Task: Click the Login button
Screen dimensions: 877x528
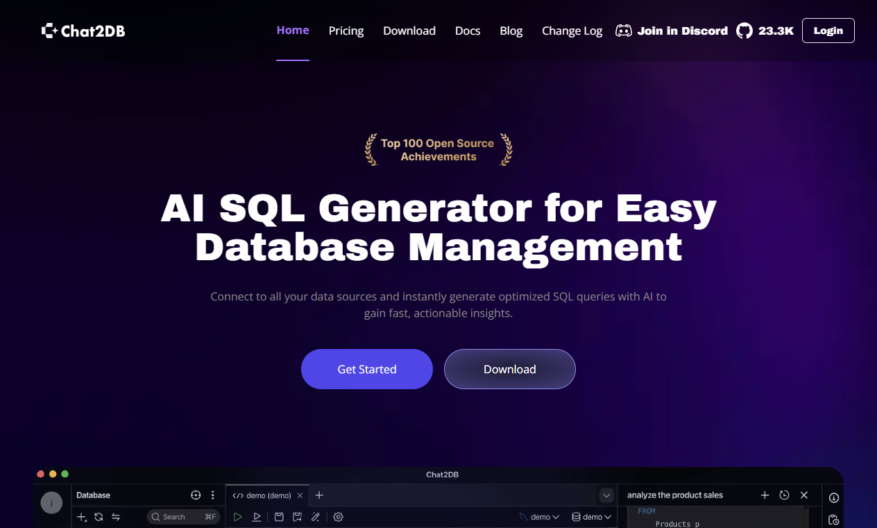Action: pyautogui.click(x=828, y=30)
